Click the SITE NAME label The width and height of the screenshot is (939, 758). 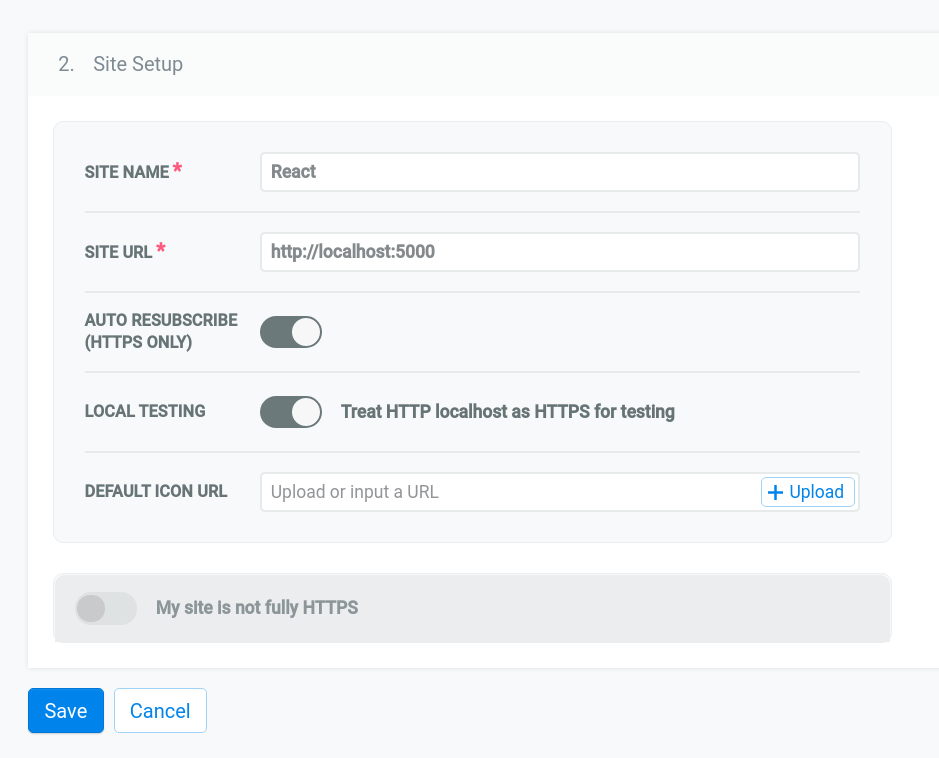coord(127,172)
